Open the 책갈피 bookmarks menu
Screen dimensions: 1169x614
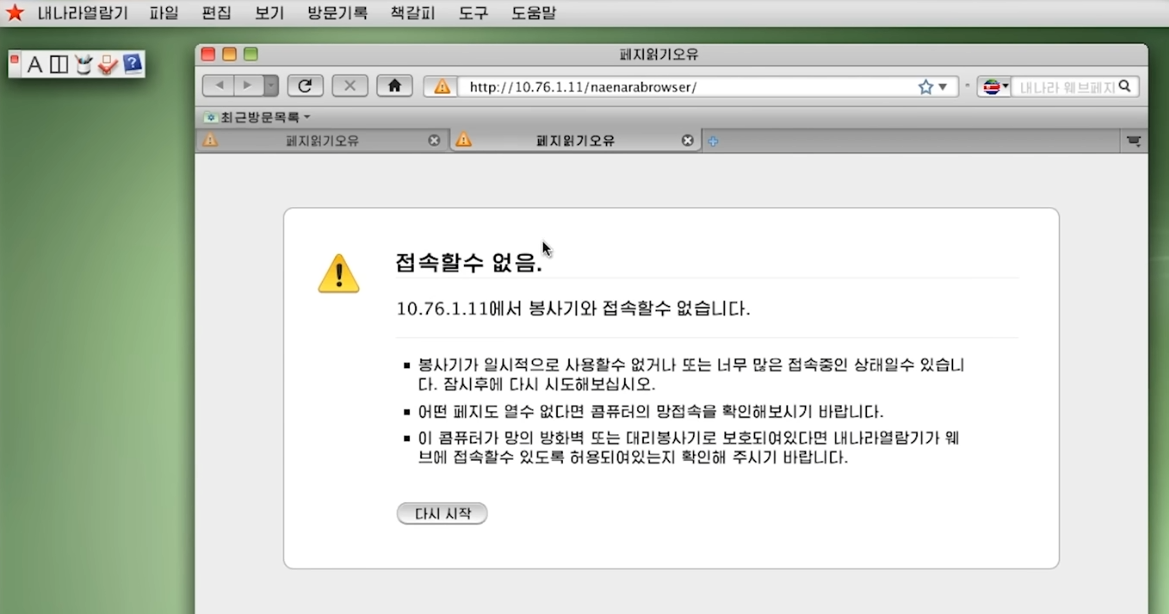(x=412, y=13)
